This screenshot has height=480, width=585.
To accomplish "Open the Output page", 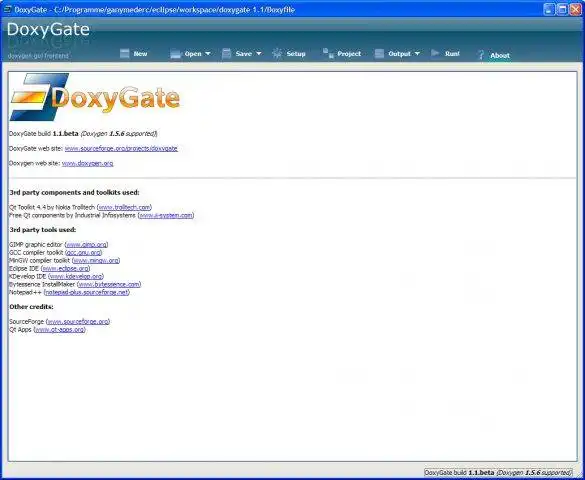I will [x=399, y=54].
